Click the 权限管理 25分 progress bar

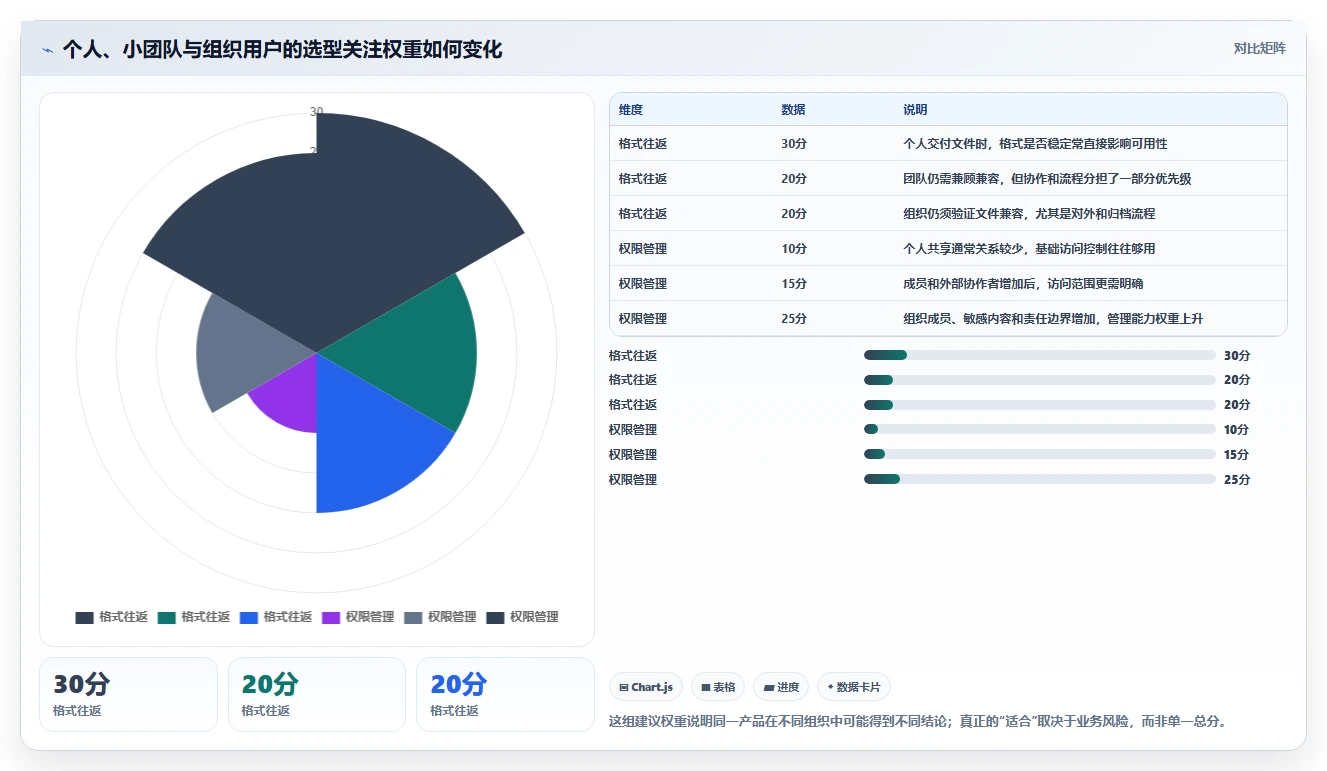tap(1040, 479)
